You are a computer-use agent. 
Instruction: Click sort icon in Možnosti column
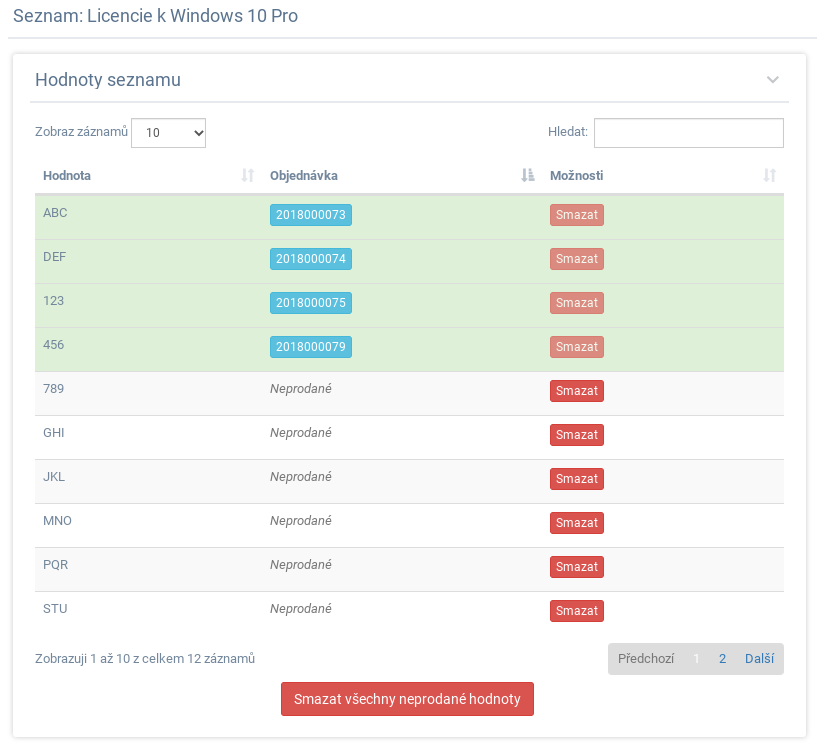click(769, 176)
